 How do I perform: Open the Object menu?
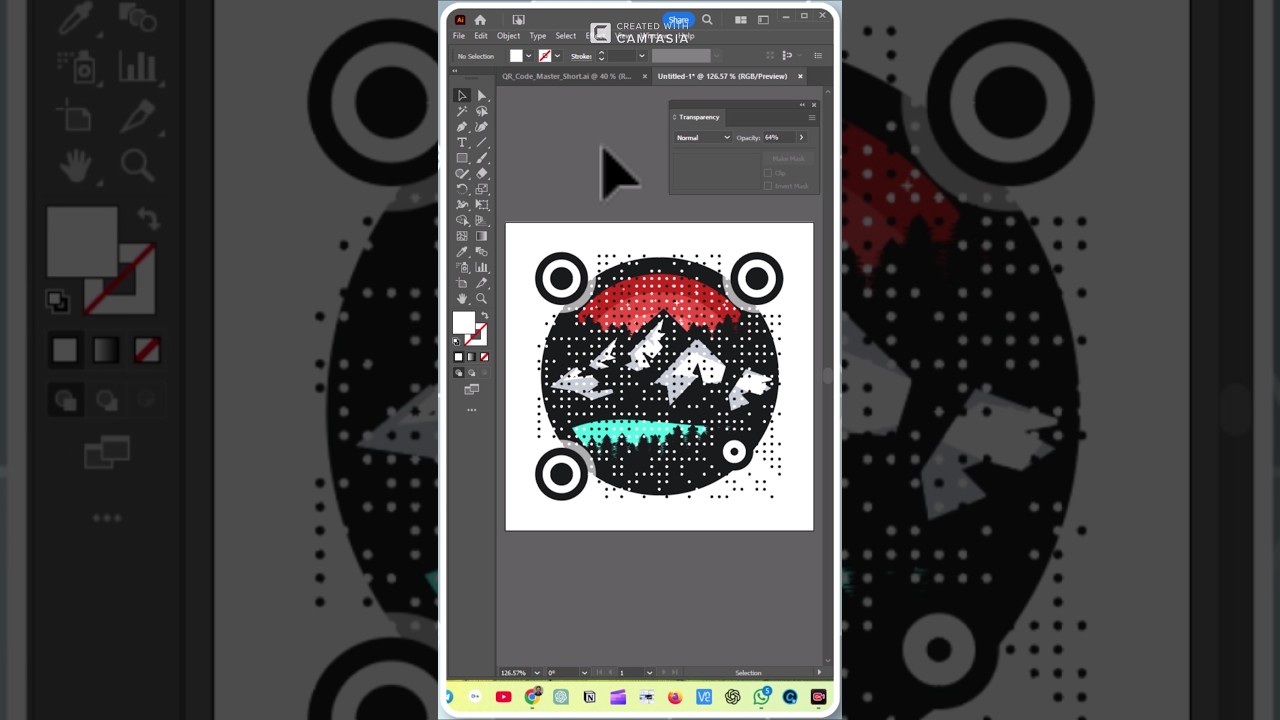pyautogui.click(x=508, y=36)
